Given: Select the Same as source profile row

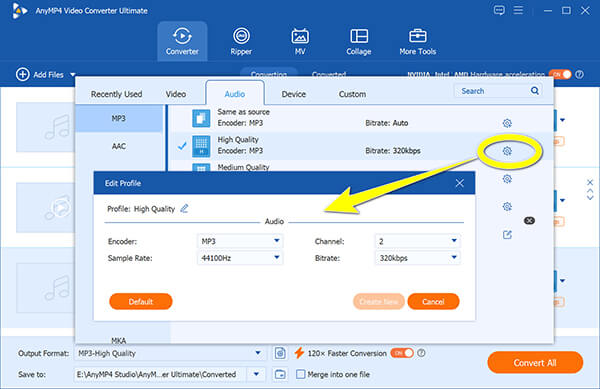Looking at the screenshot, I should tap(360, 118).
